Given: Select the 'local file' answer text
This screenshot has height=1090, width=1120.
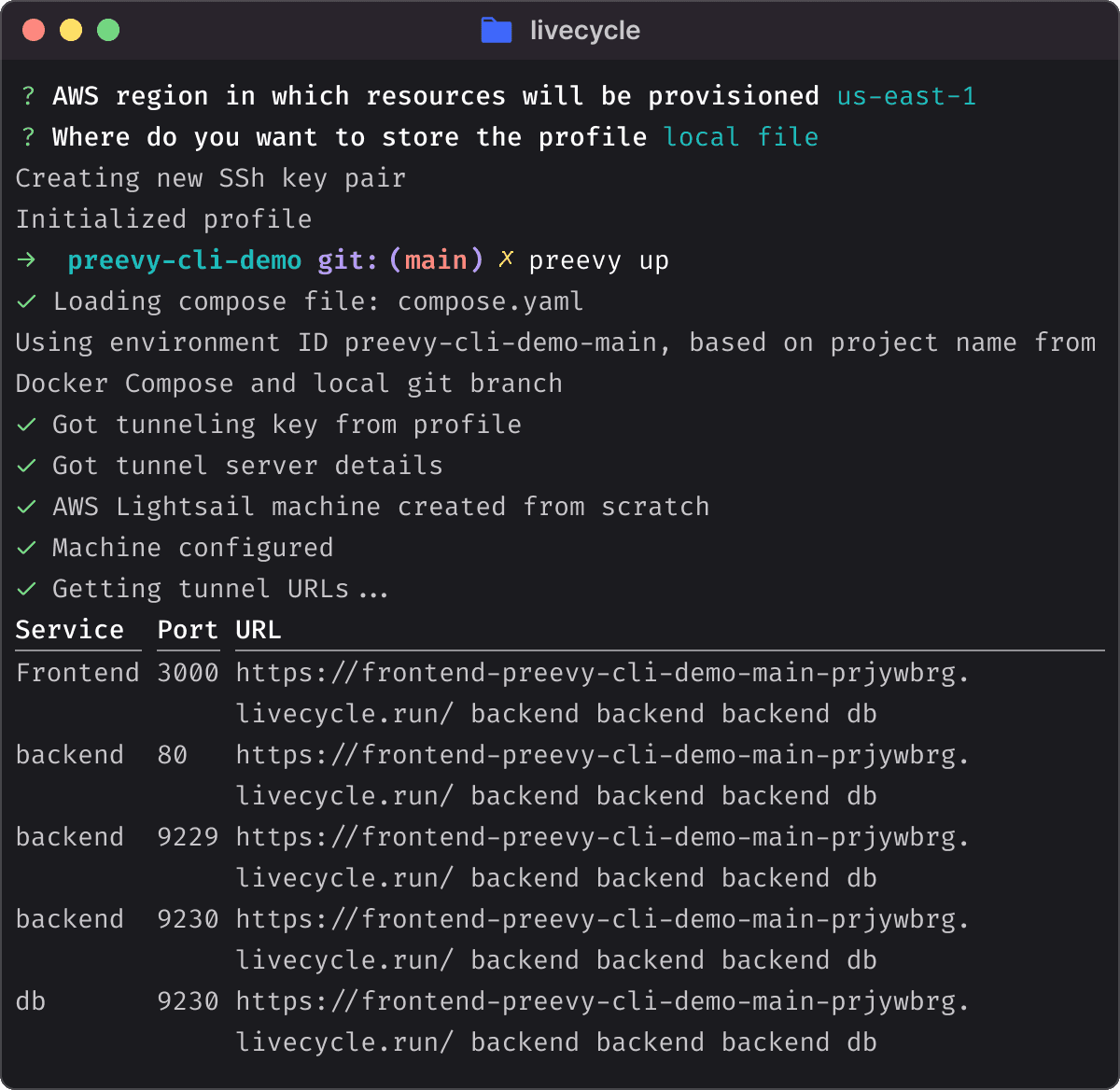Looking at the screenshot, I should point(741,137).
